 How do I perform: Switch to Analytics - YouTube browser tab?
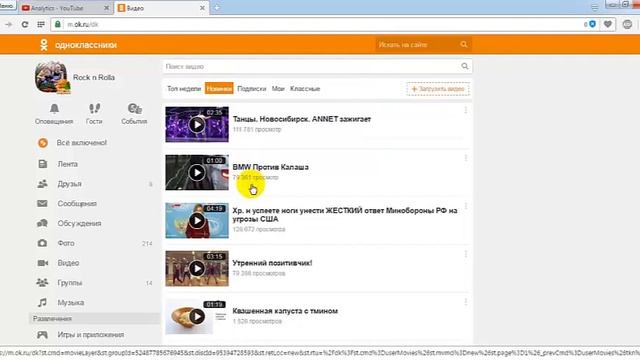65,8
